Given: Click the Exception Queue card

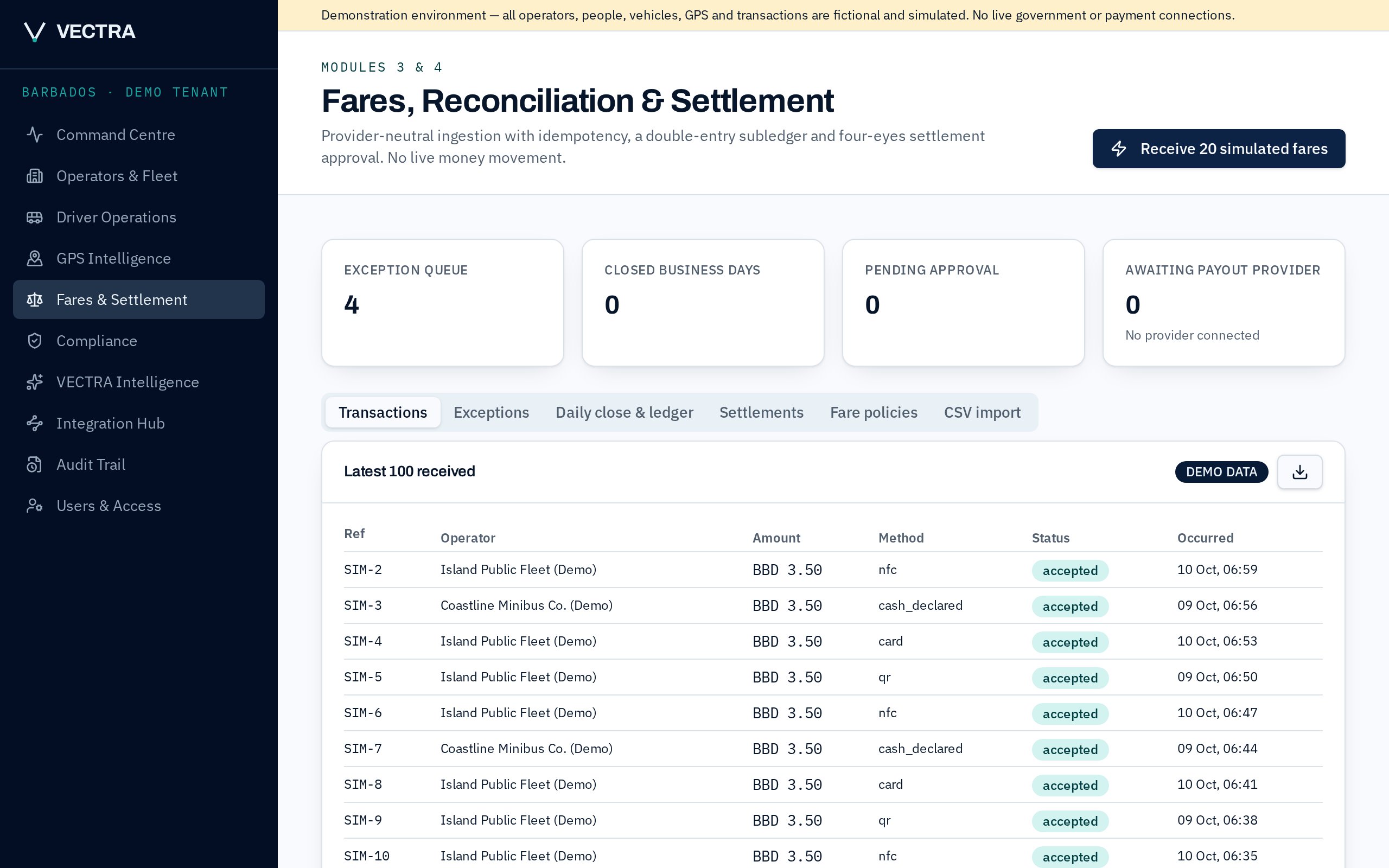Looking at the screenshot, I should click(443, 303).
